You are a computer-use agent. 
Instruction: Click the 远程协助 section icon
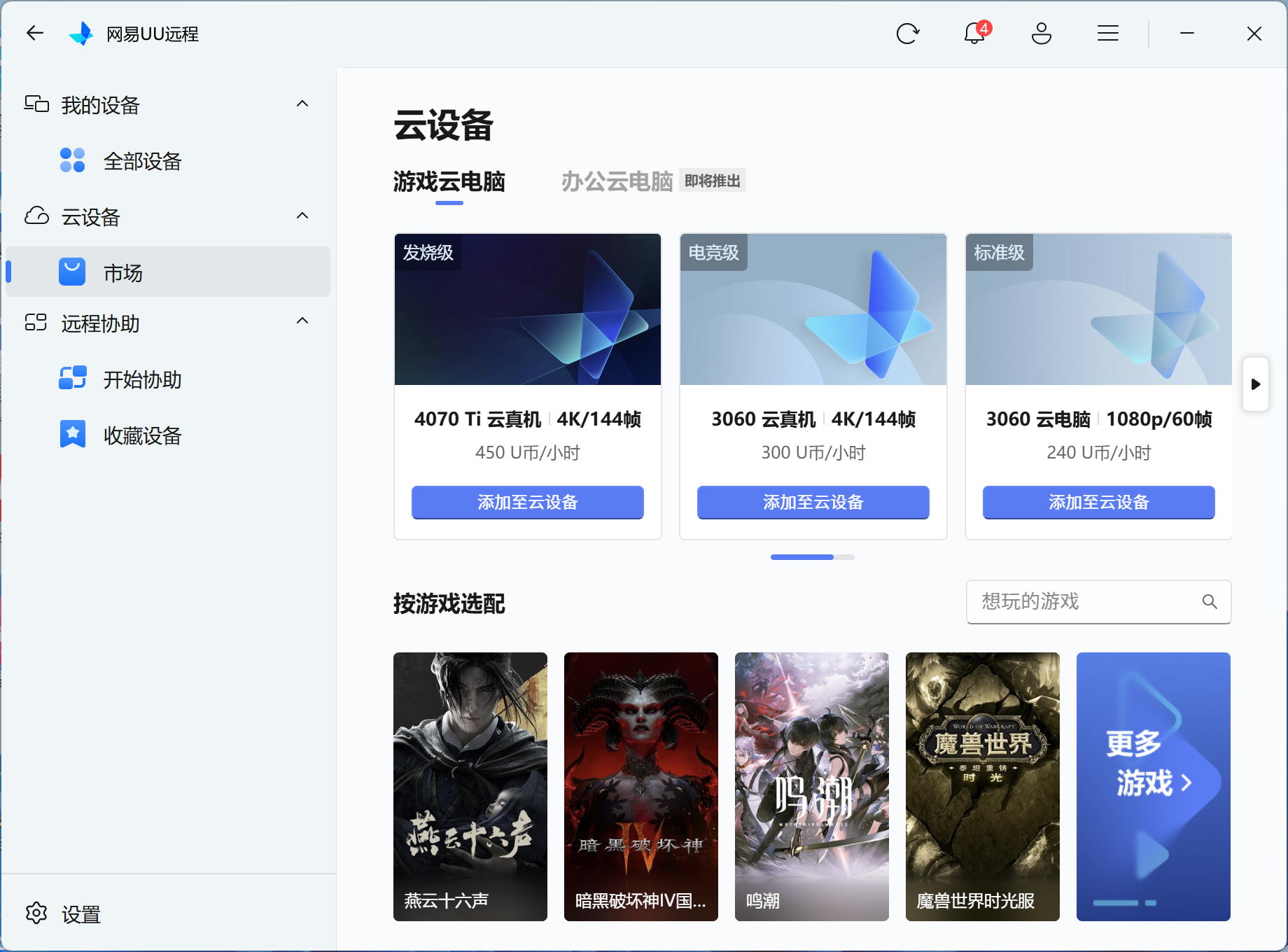pos(36,322)
